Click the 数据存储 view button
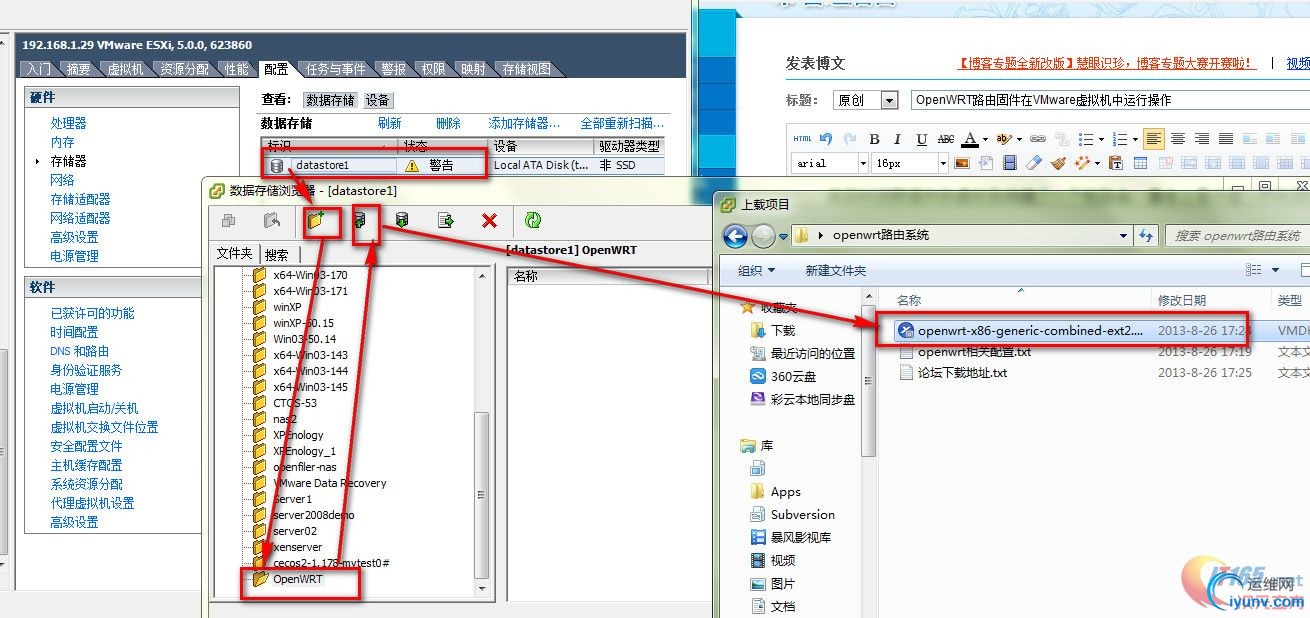 331,100
